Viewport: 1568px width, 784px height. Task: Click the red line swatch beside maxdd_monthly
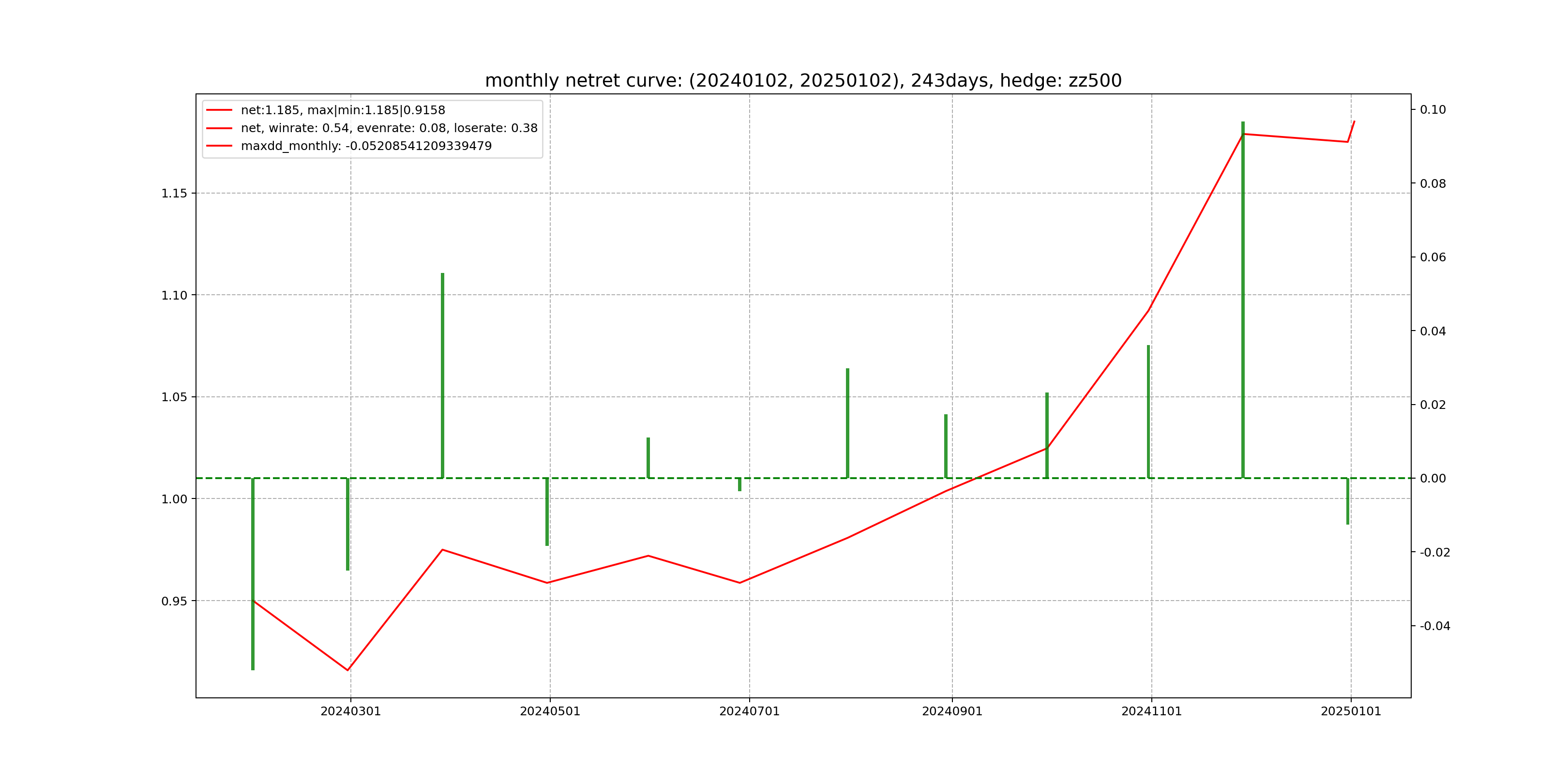pyautogui.click(x=219, y=146)
